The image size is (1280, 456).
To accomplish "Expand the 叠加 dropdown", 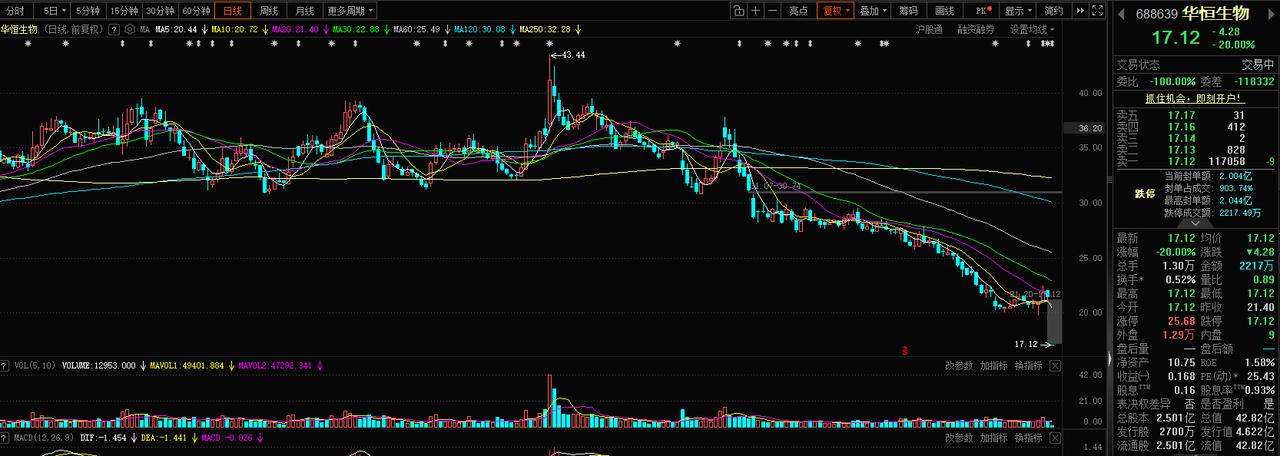I will point(873,10).
